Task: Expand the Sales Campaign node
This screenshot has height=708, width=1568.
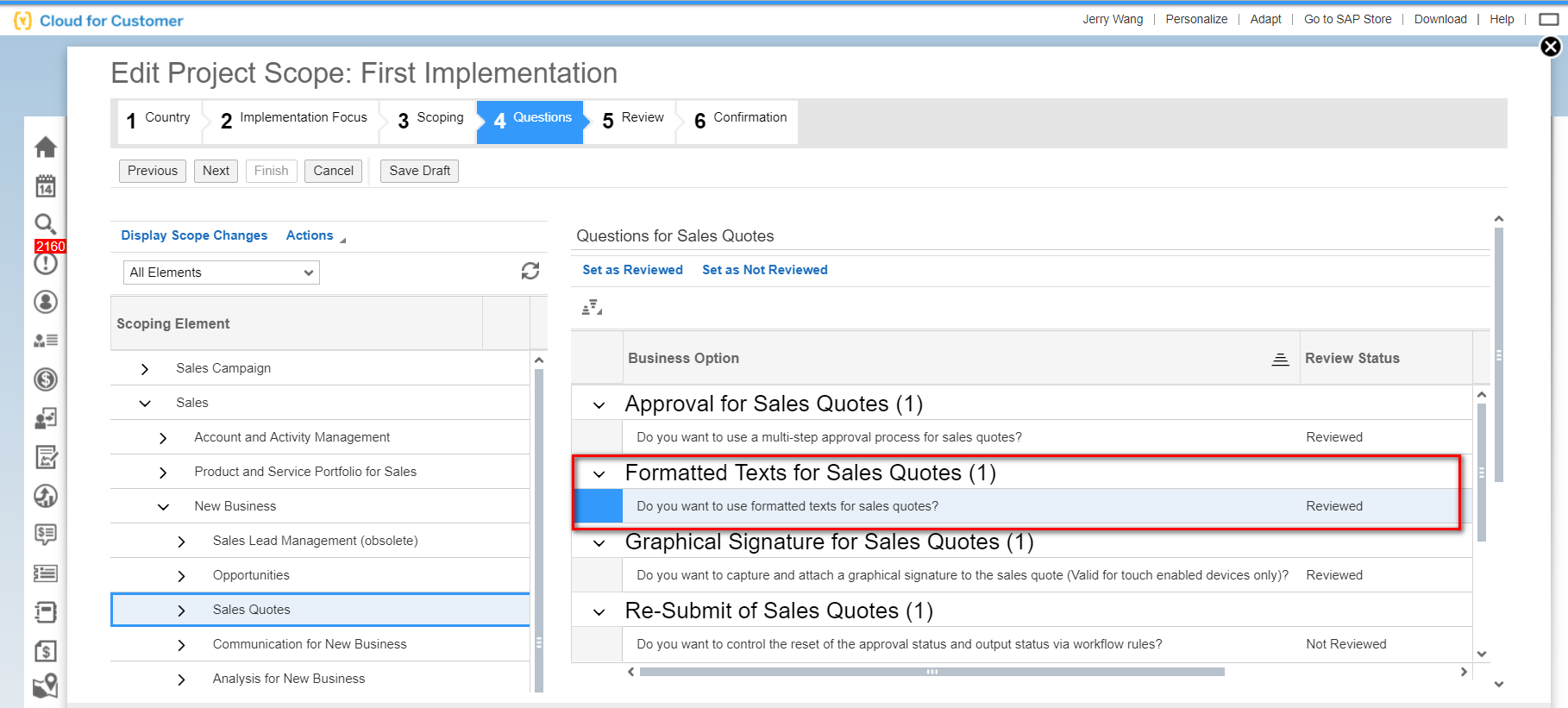Action: pyautogui.click(x=145, y=369)
